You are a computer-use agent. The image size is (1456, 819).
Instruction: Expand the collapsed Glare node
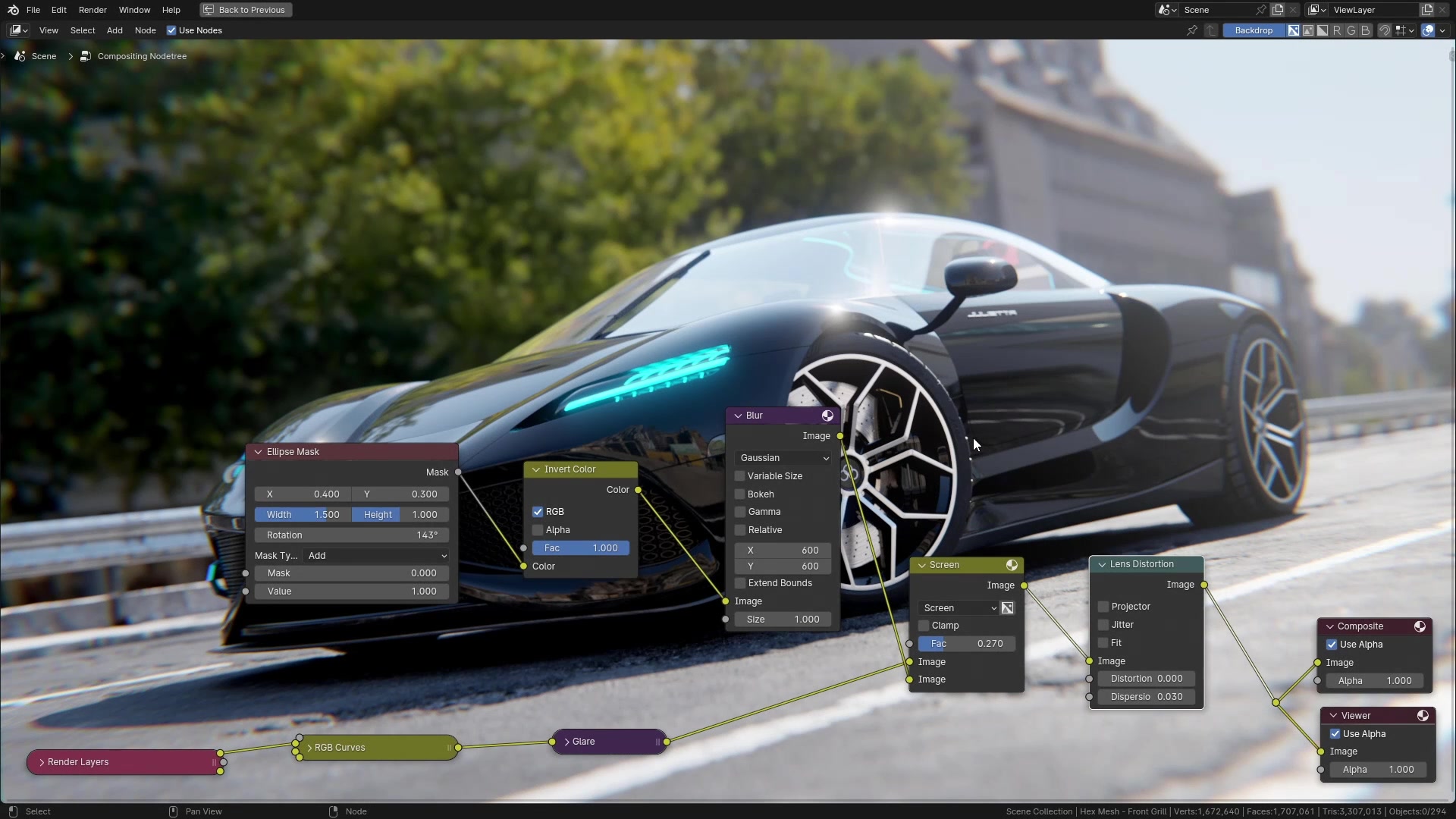click(x=566, y=742)
